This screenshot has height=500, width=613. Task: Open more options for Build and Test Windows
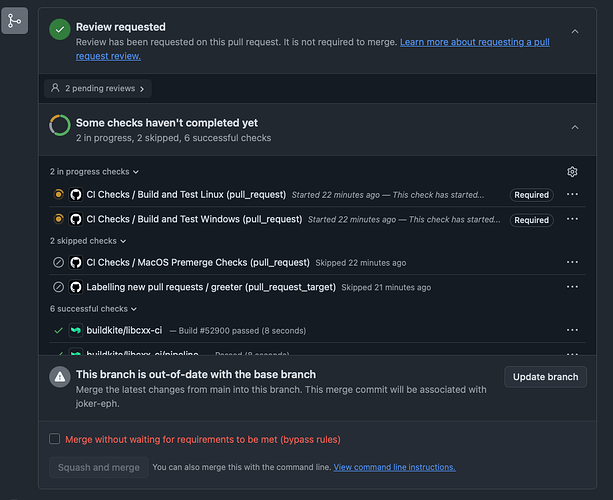point(572,219)
